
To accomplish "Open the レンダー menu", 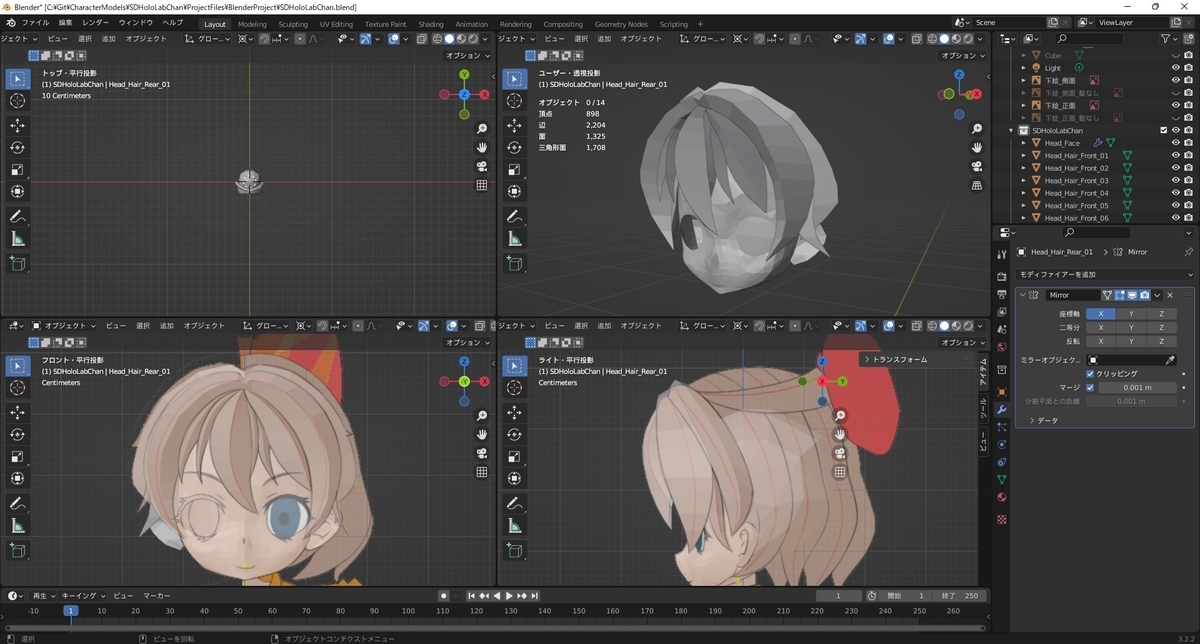I will [x=96, y=23].
